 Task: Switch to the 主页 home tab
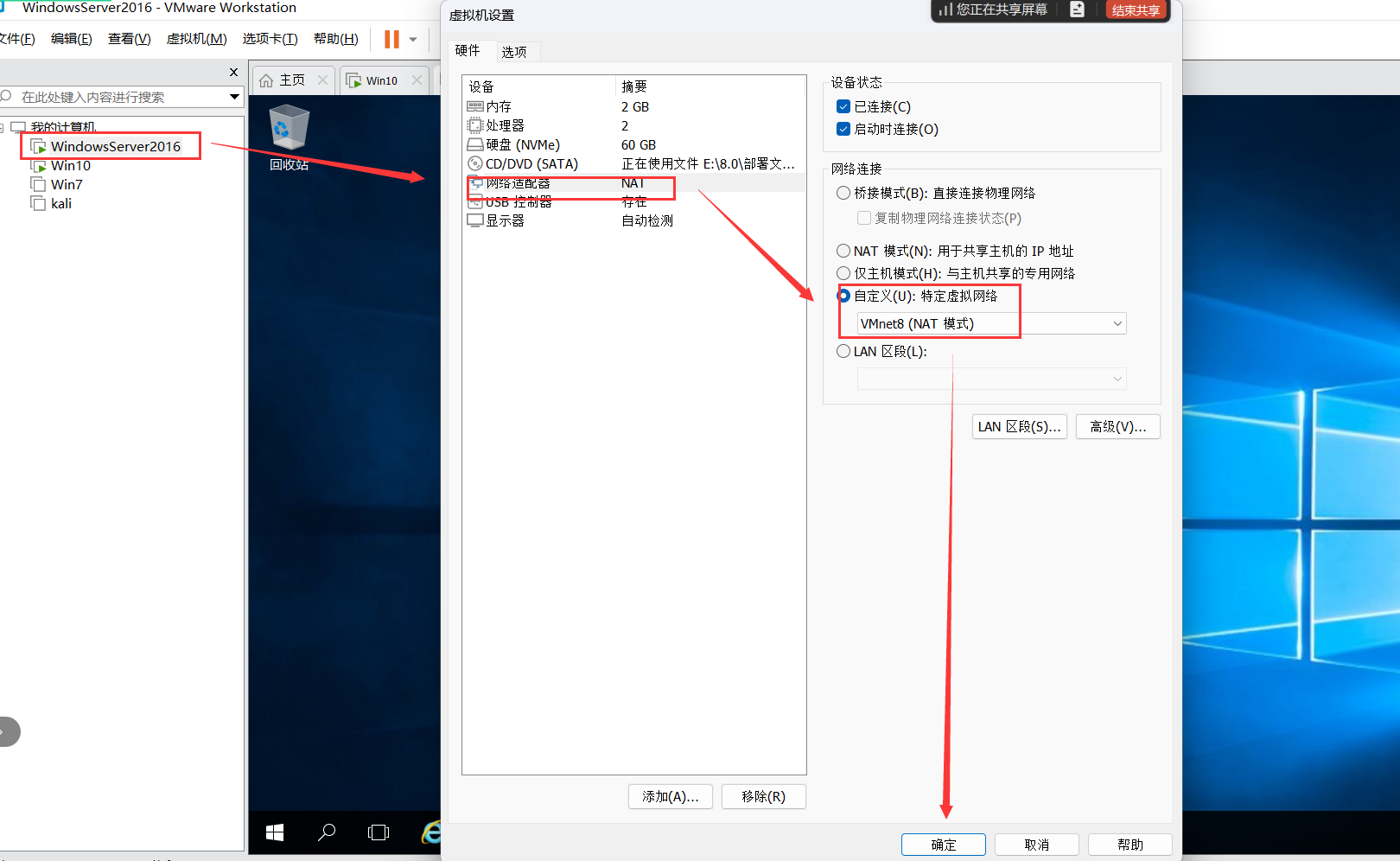(x=292, y=80)
